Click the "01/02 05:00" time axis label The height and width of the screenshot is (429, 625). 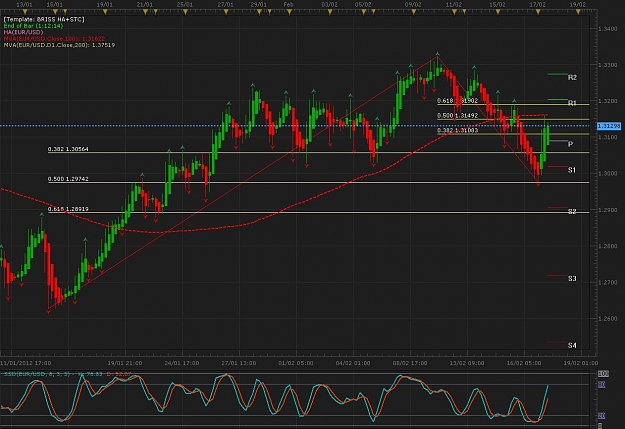click(296, 363)
